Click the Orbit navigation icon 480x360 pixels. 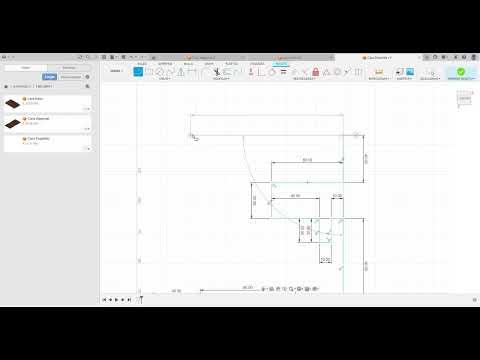263,289
